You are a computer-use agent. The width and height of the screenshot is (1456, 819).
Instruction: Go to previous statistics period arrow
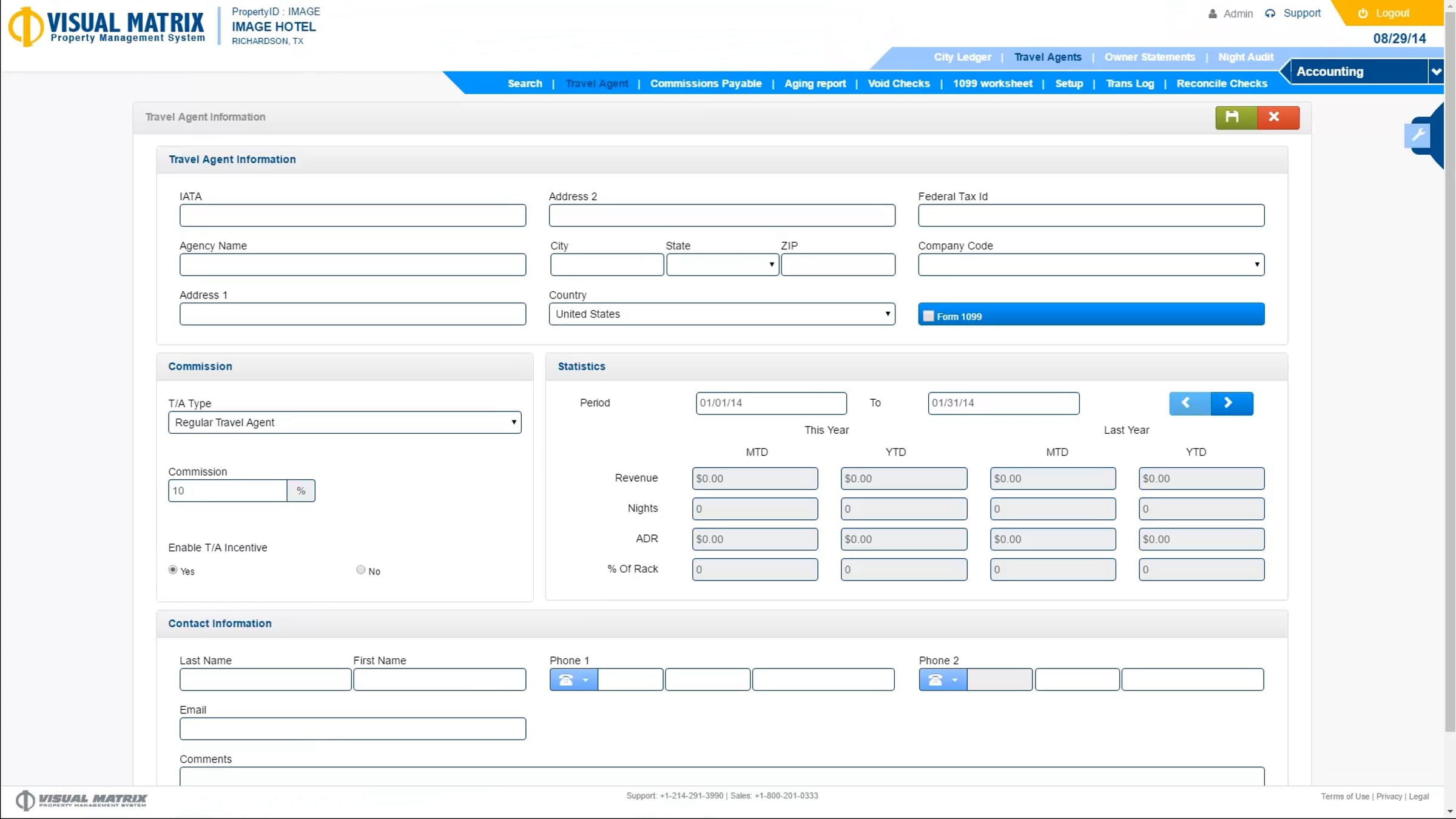[1190, 403]
